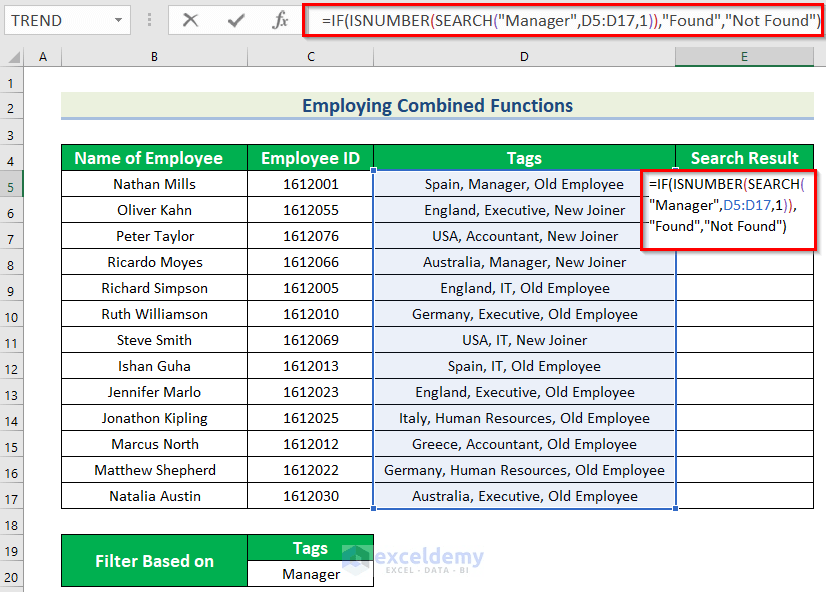The width and height of the screenshot is (826, 592).
Task: Select the Filter Based on cell
Action: 153,560
